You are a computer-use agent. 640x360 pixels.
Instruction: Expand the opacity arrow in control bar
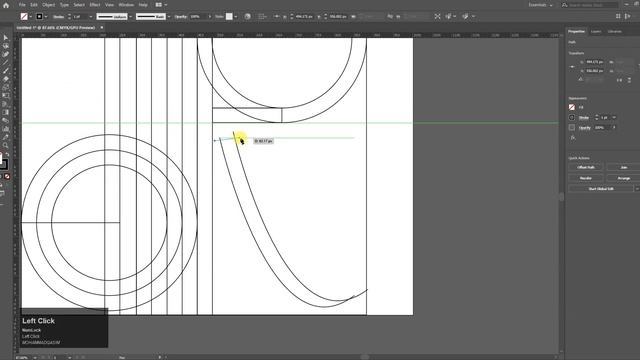point(210,17)
